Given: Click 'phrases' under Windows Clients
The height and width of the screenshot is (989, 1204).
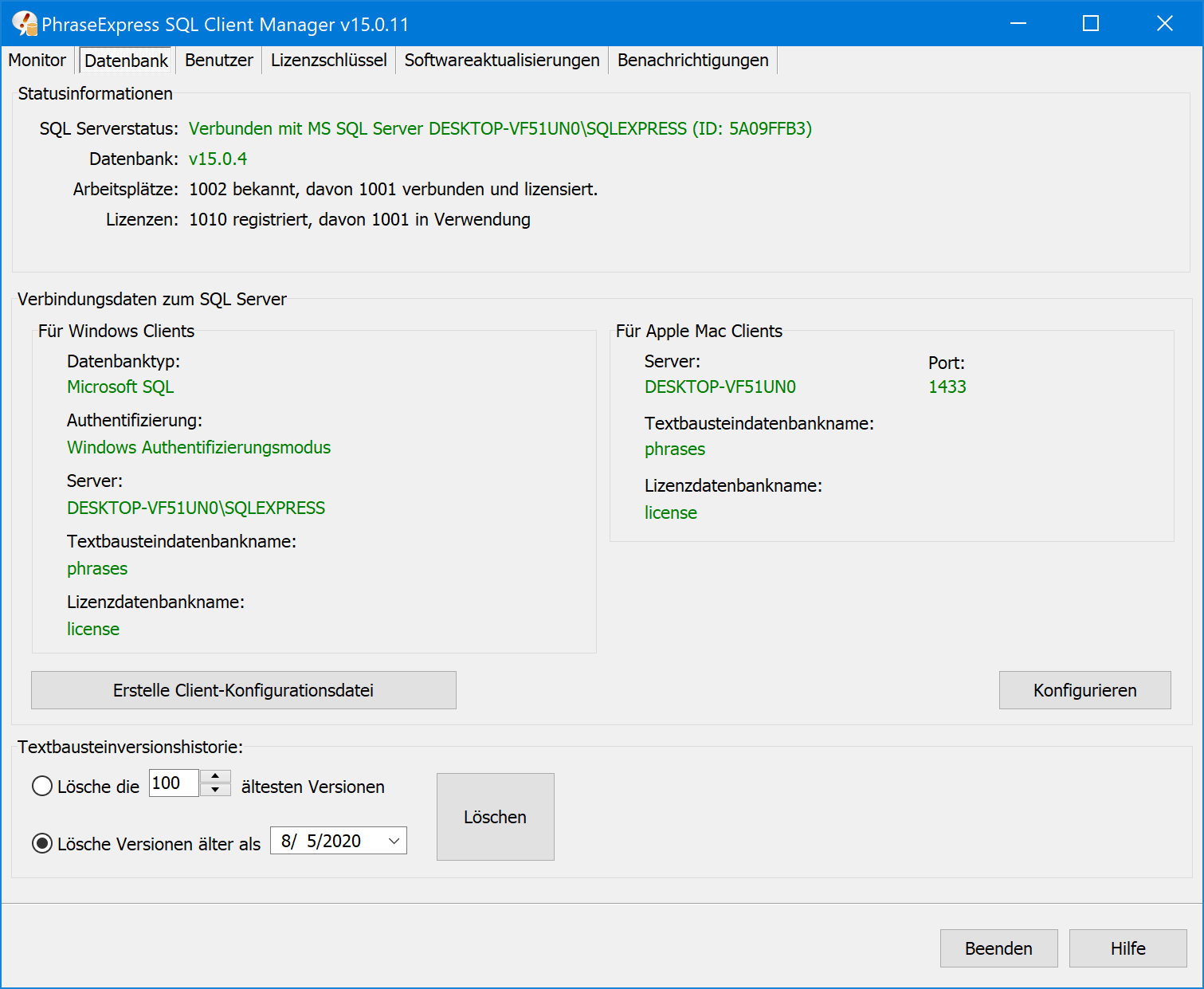Looking at the screenshot, I should [x=97, y=568].
